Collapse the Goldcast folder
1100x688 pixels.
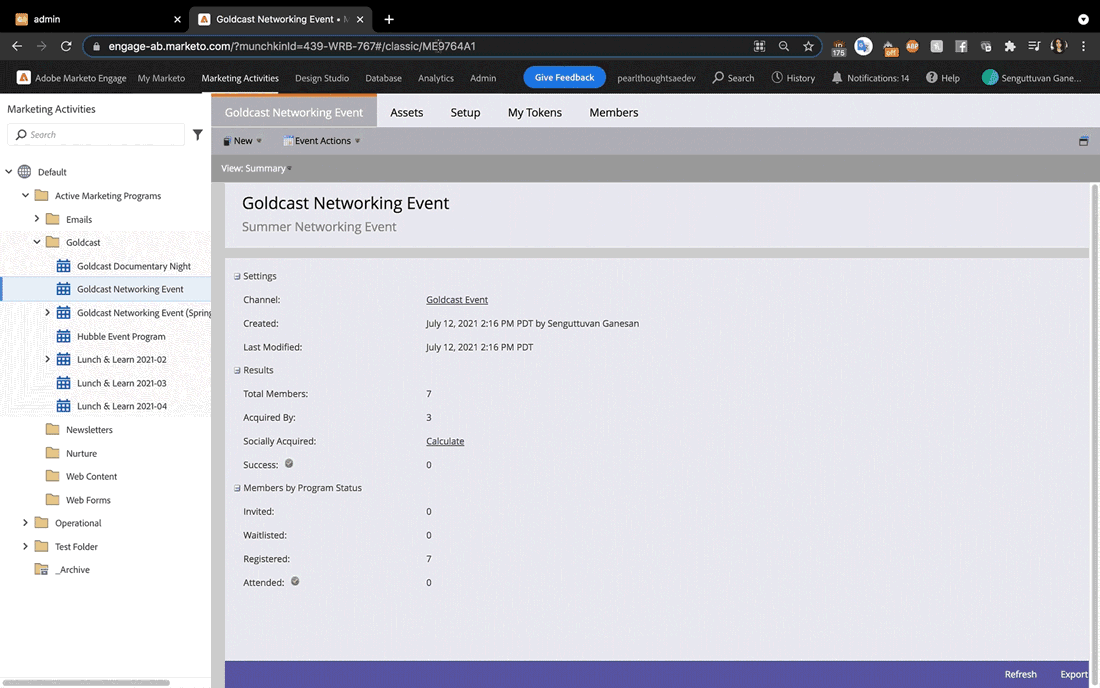point(36,242)
